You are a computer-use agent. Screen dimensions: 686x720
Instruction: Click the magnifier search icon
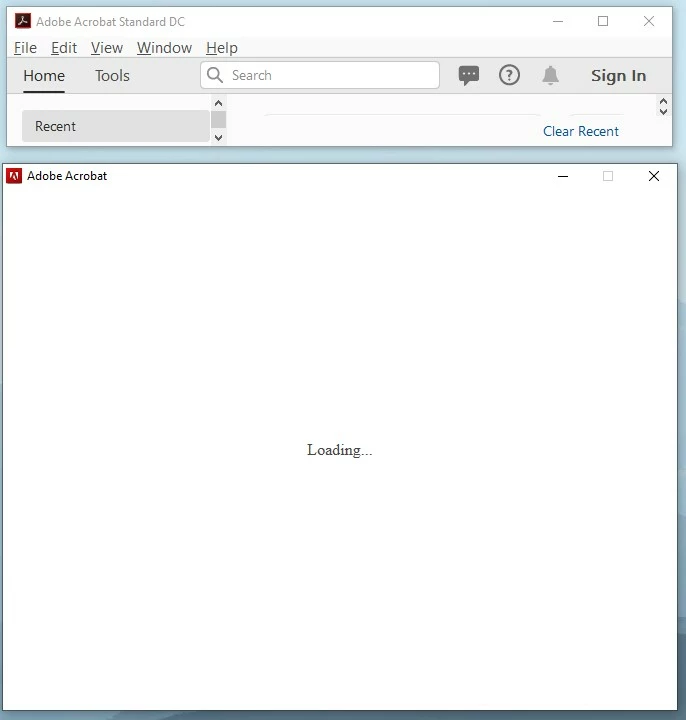[x=214, y=75]
